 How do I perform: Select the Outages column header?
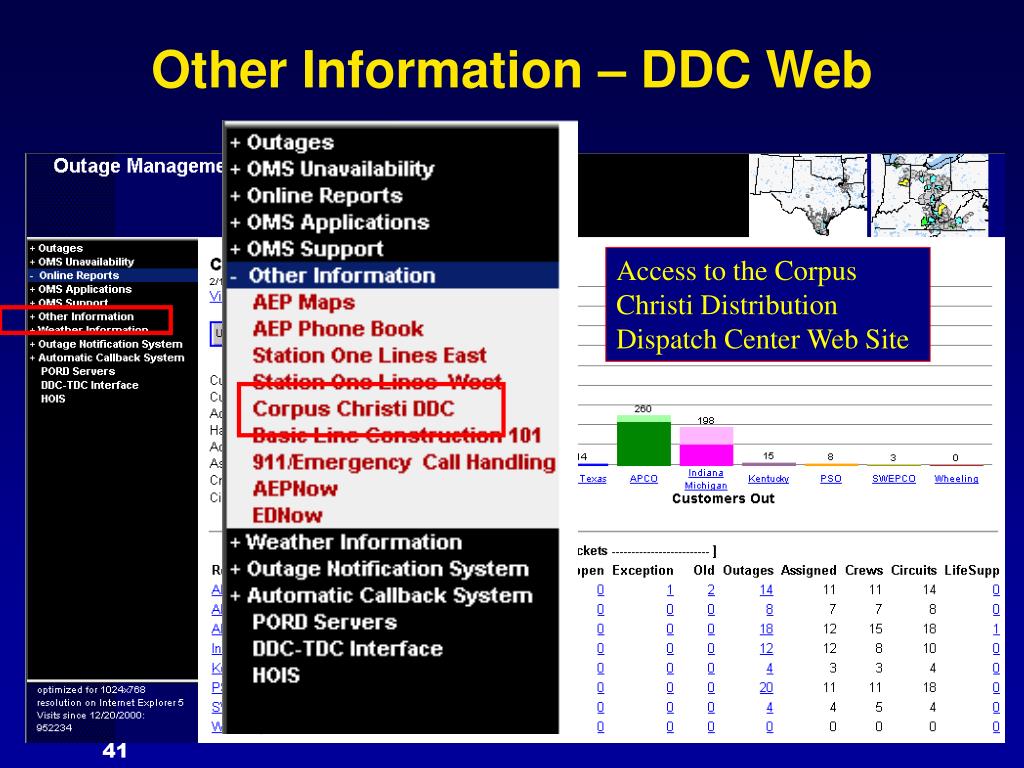pyautogui.click(x=748, y=571)
